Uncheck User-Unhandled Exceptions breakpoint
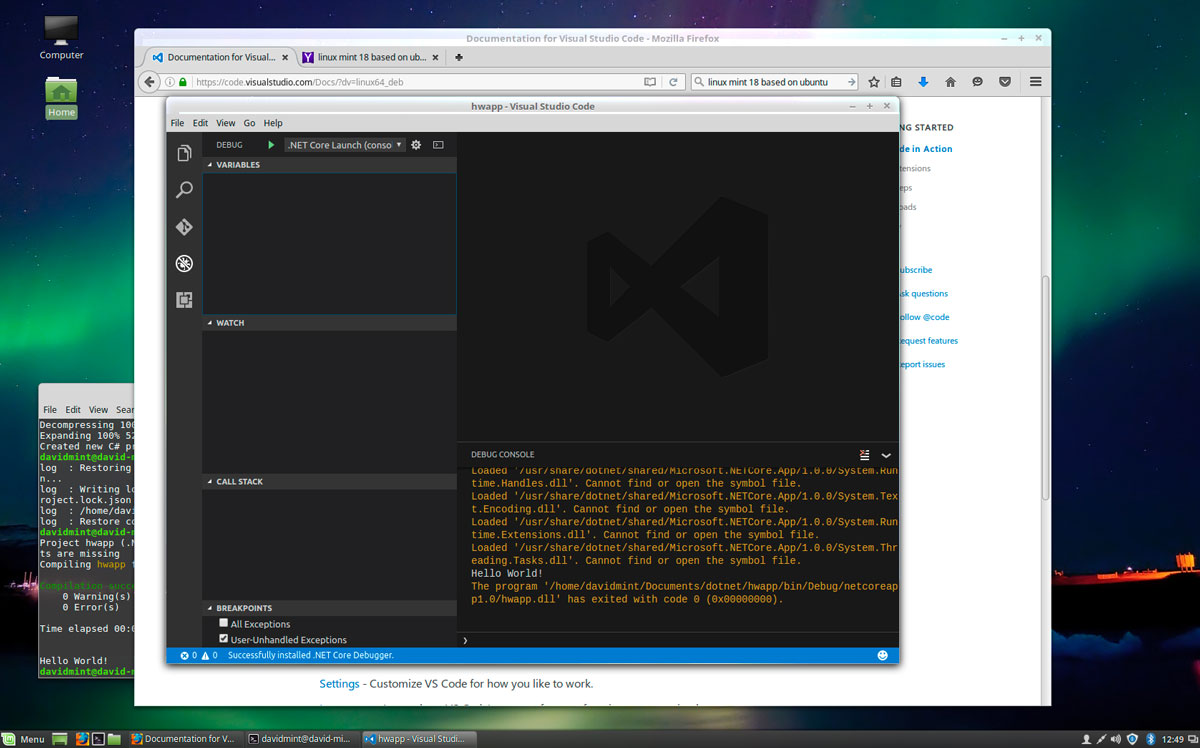The image size is (1200, 748). coord(224,638)
